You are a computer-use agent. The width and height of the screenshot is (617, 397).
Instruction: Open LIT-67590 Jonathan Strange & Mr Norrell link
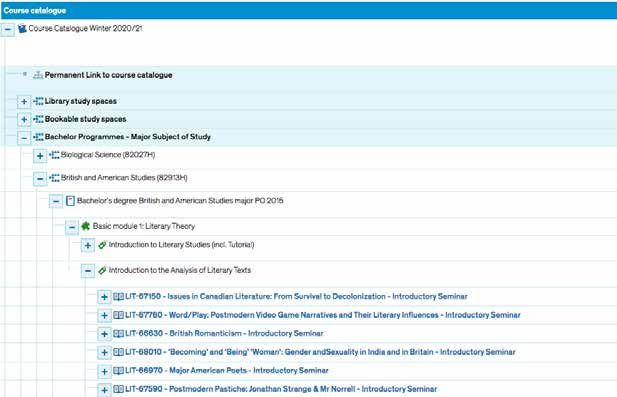(281, 389)
